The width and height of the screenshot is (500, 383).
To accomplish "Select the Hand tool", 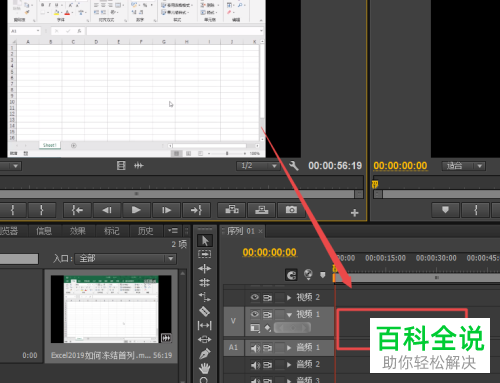I will pyautogui.click(x=205, y=368).
